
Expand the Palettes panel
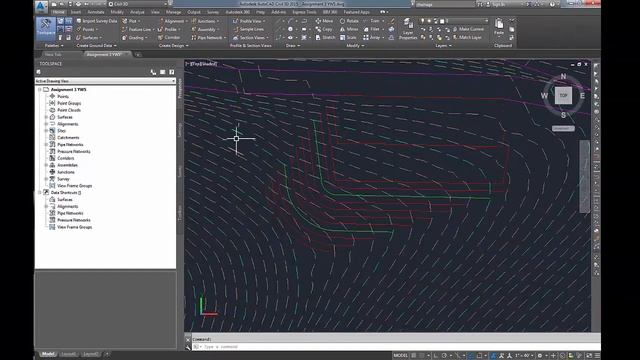[x=54, y=46]
